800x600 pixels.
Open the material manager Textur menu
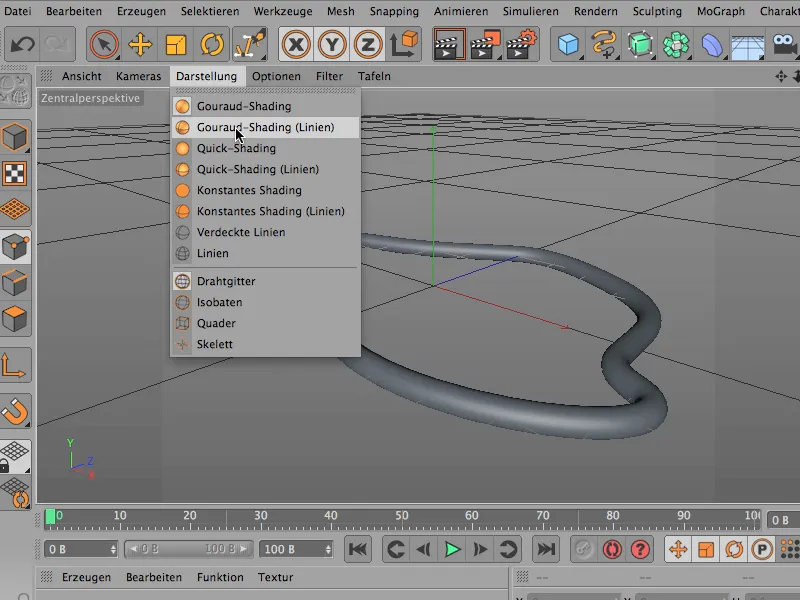tap(275, 577)
